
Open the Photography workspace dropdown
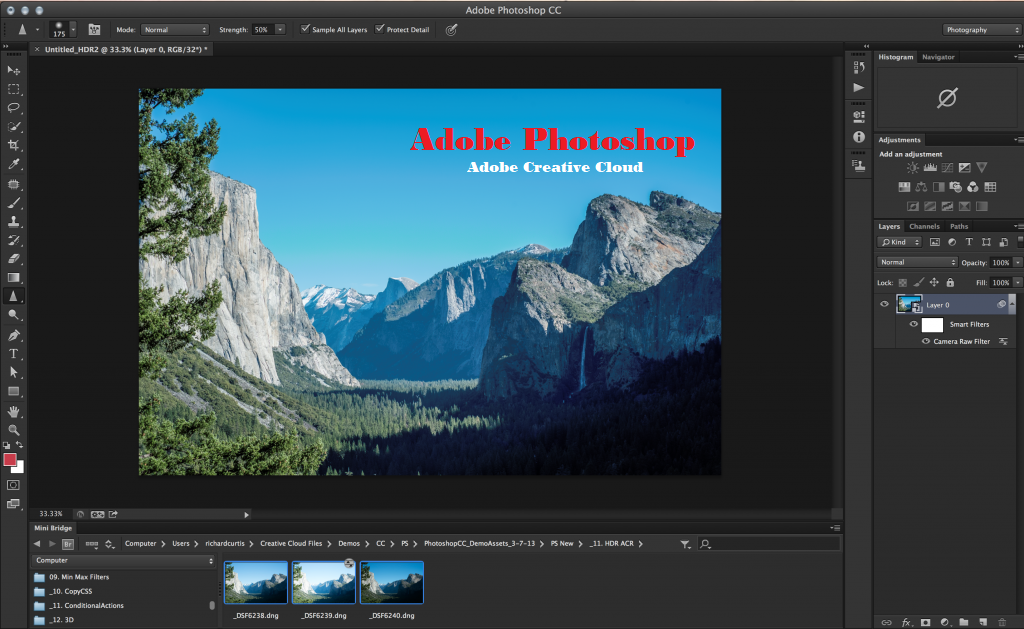point(982,29)
